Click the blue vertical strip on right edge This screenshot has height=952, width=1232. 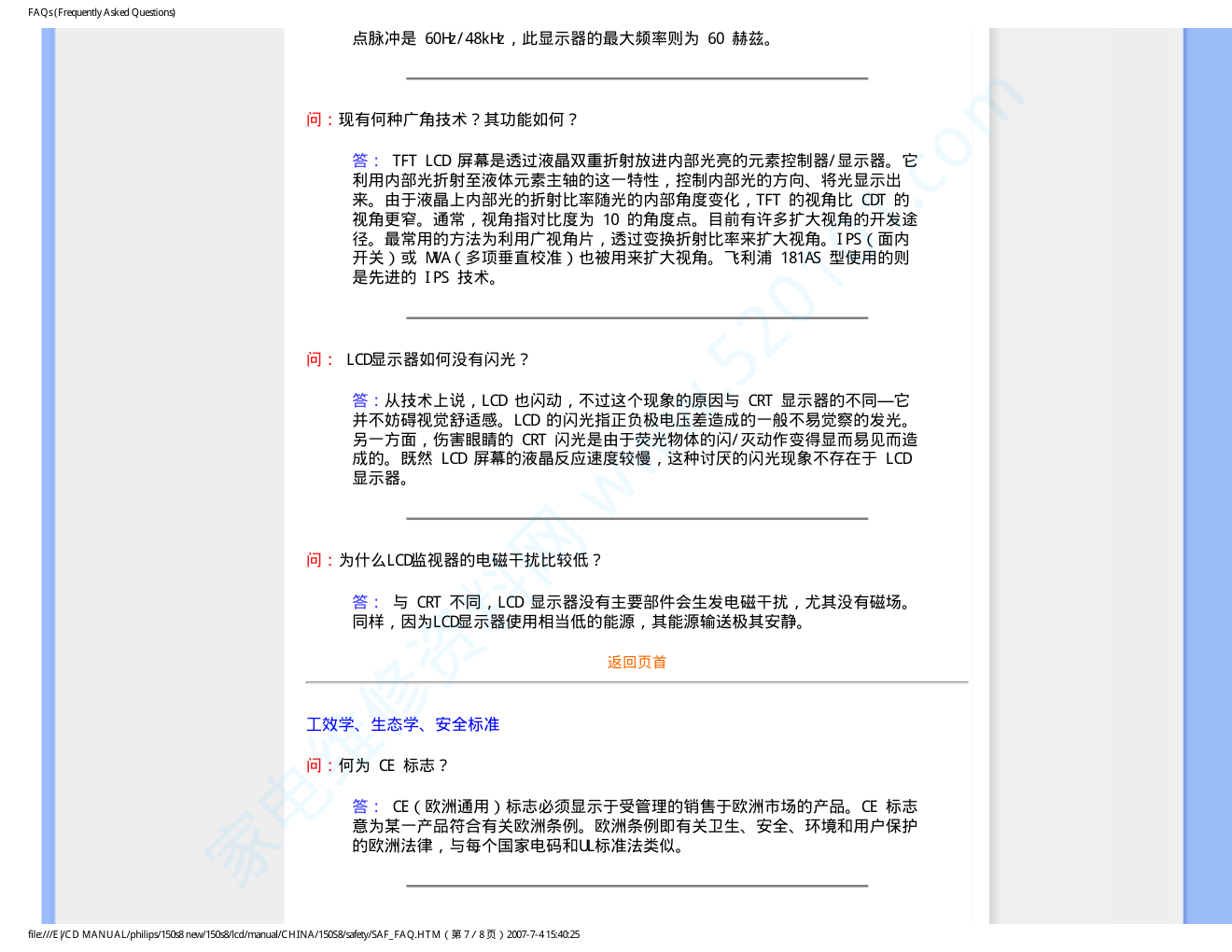point(1207,467)
